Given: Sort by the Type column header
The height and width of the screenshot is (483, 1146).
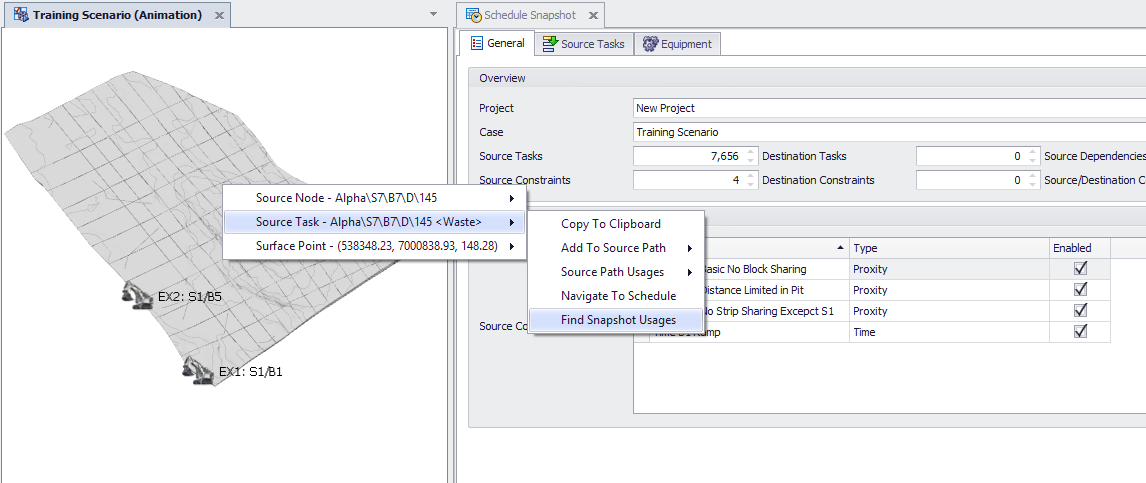Looking at the screenshot, I should [x=949, y=248].
